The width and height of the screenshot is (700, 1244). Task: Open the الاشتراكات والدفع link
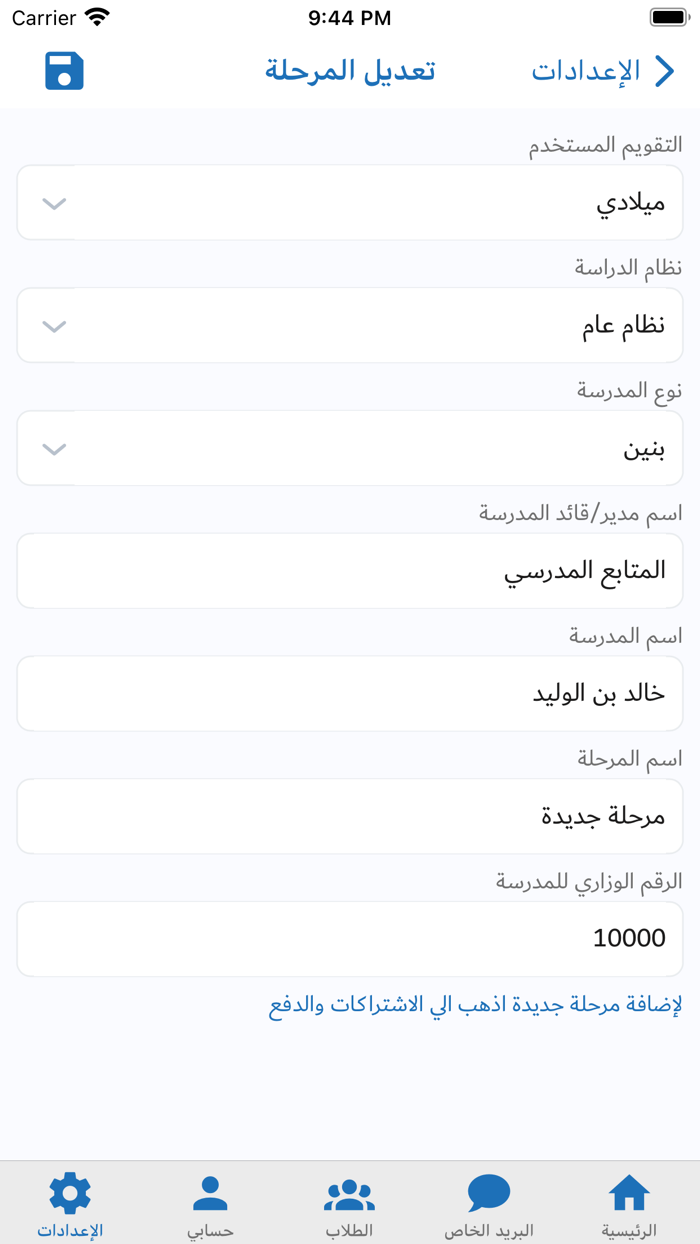[350, 1008]
